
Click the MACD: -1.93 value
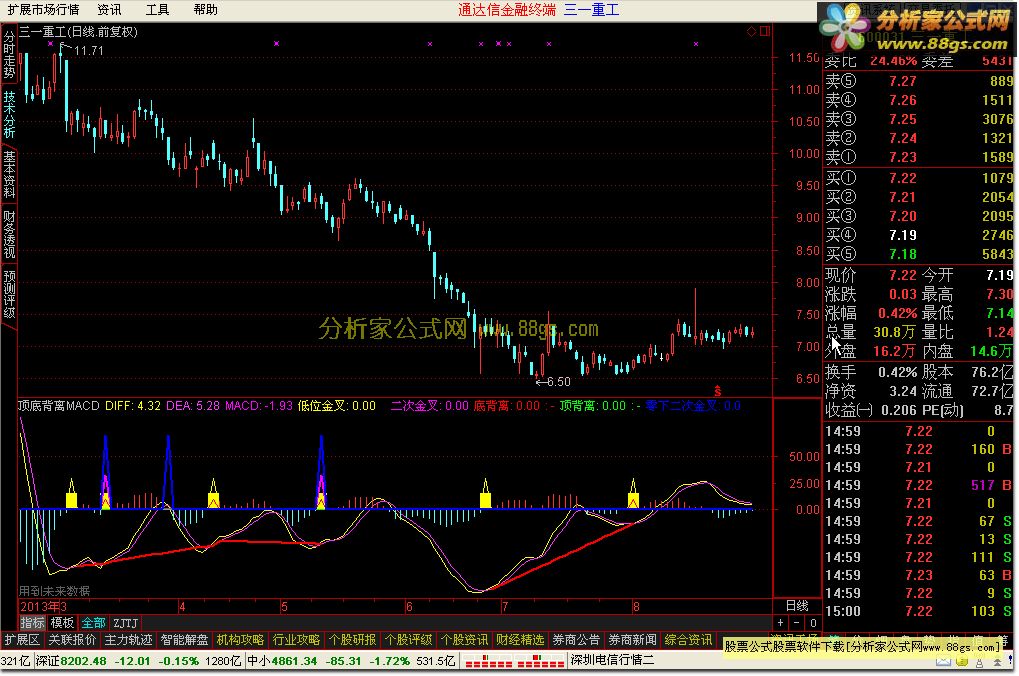[x=259, y=406]
